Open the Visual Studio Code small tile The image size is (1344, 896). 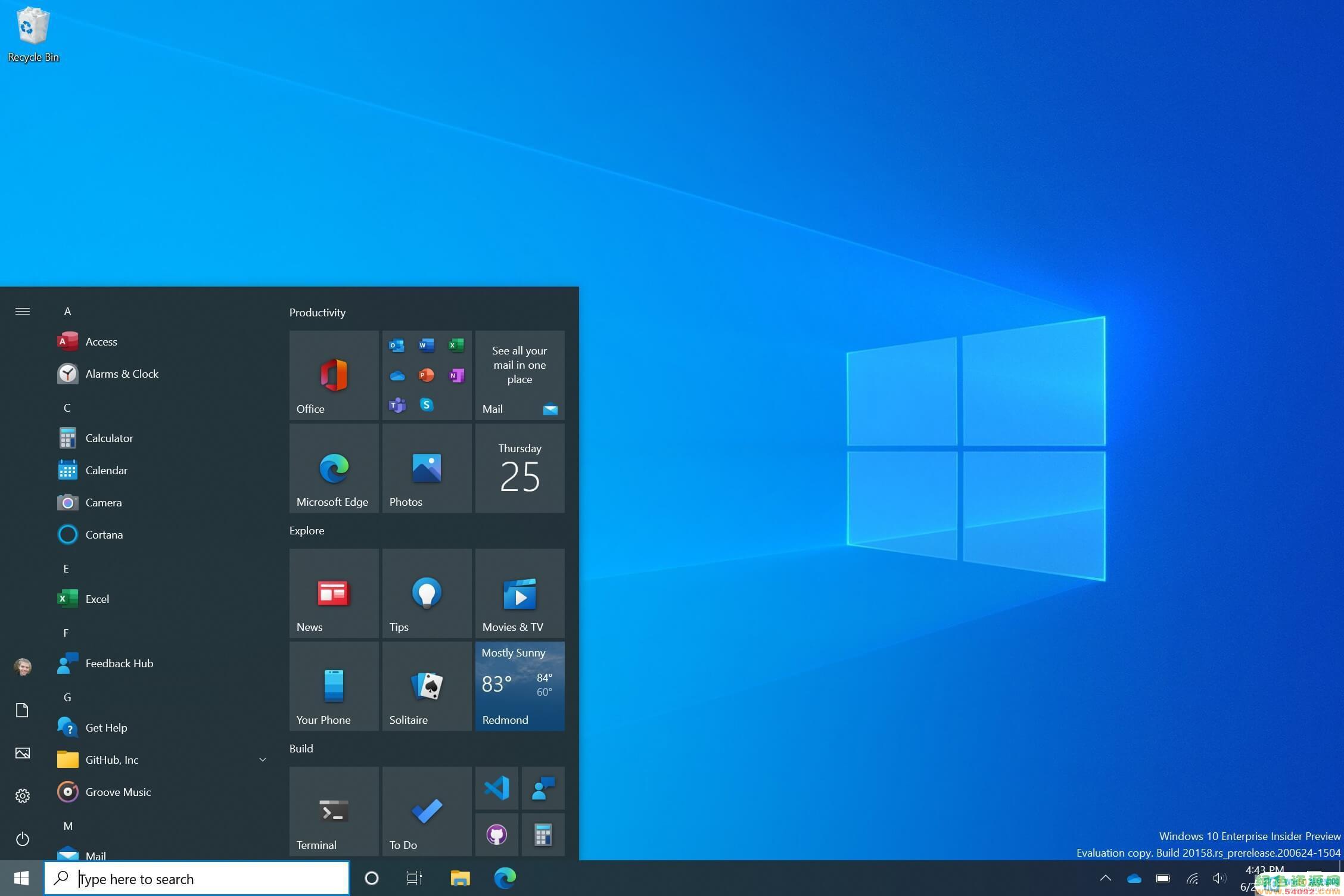pyautogui.click(x=497, y=788)
